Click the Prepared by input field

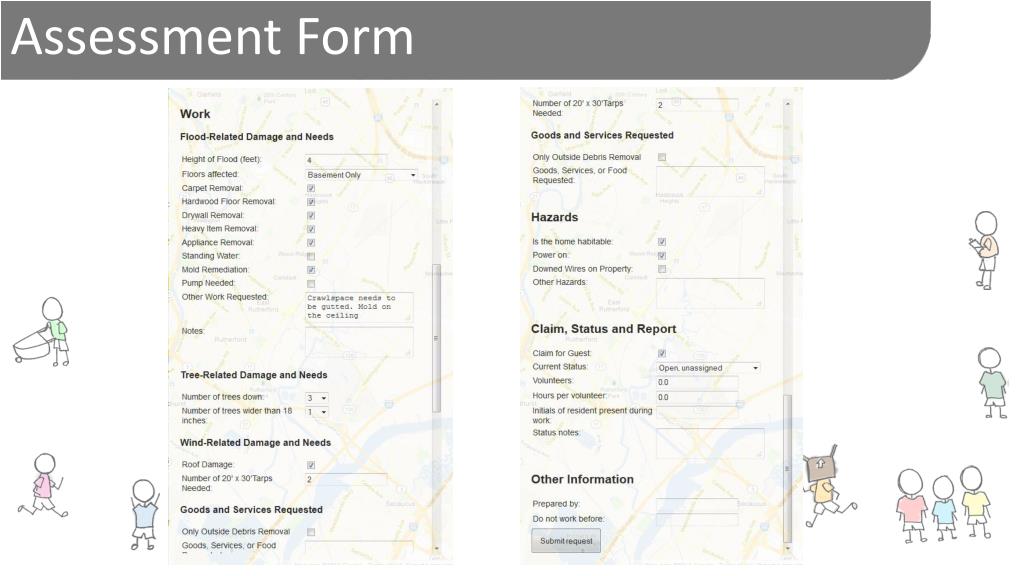[697, 504]
